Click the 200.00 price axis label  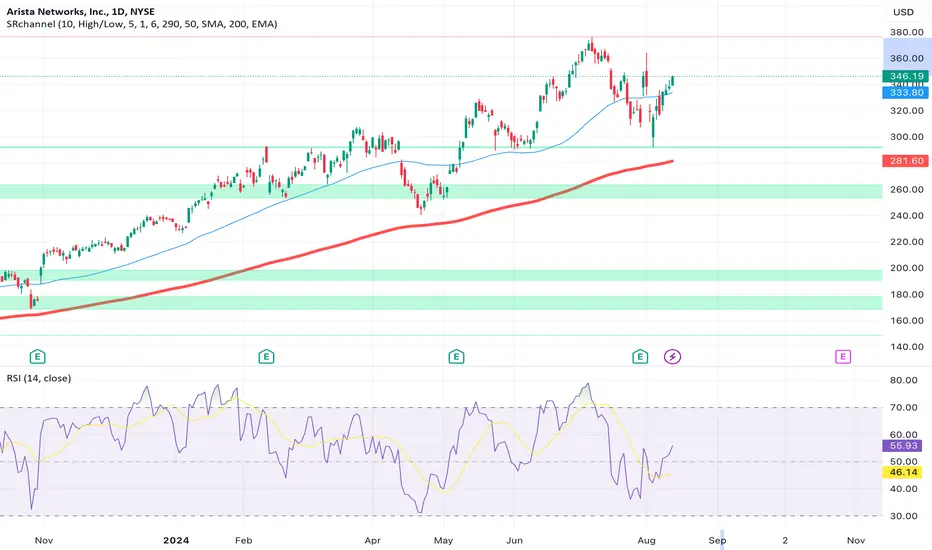[906, 268]
